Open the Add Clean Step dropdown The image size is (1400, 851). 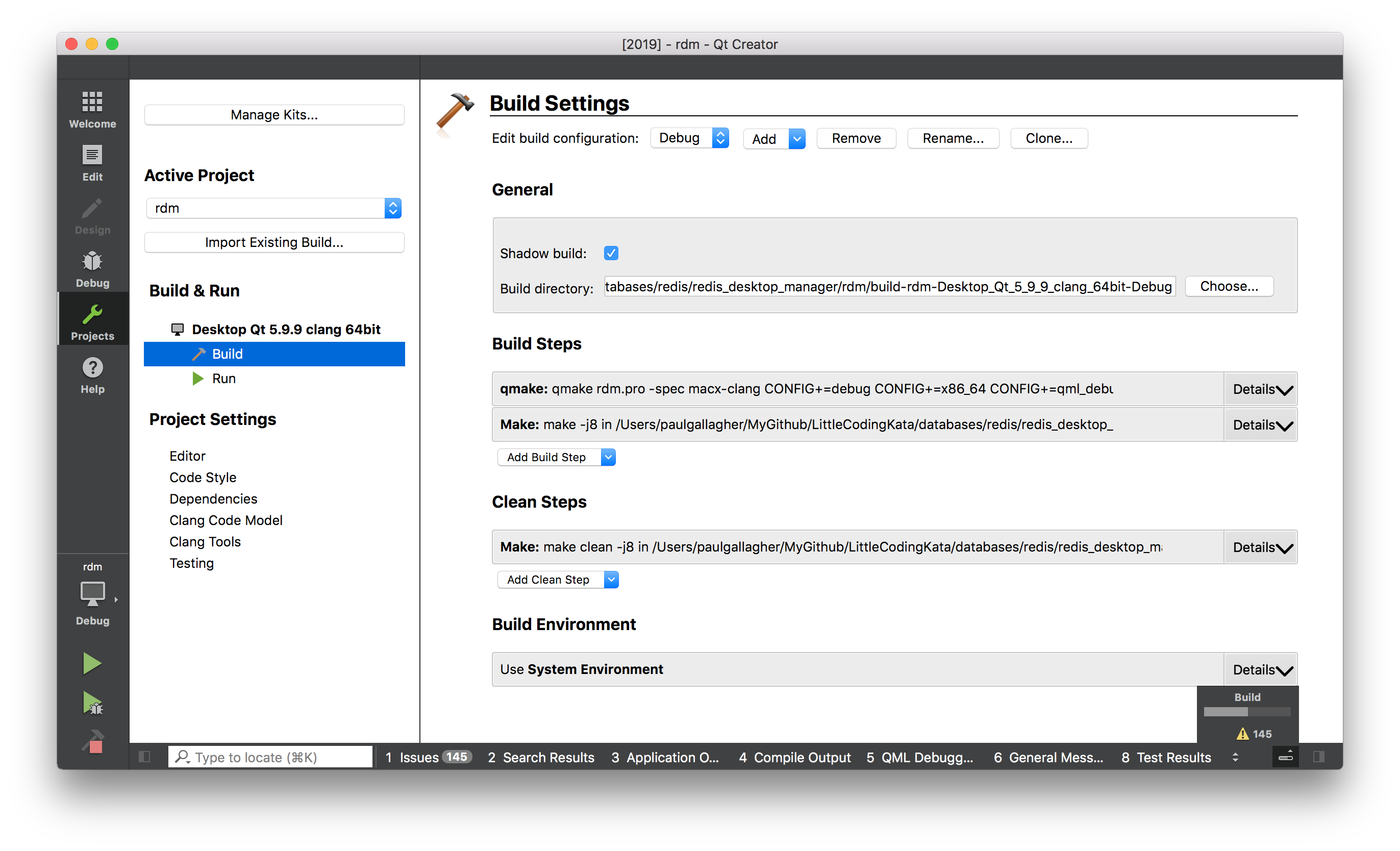pos(558,580)
